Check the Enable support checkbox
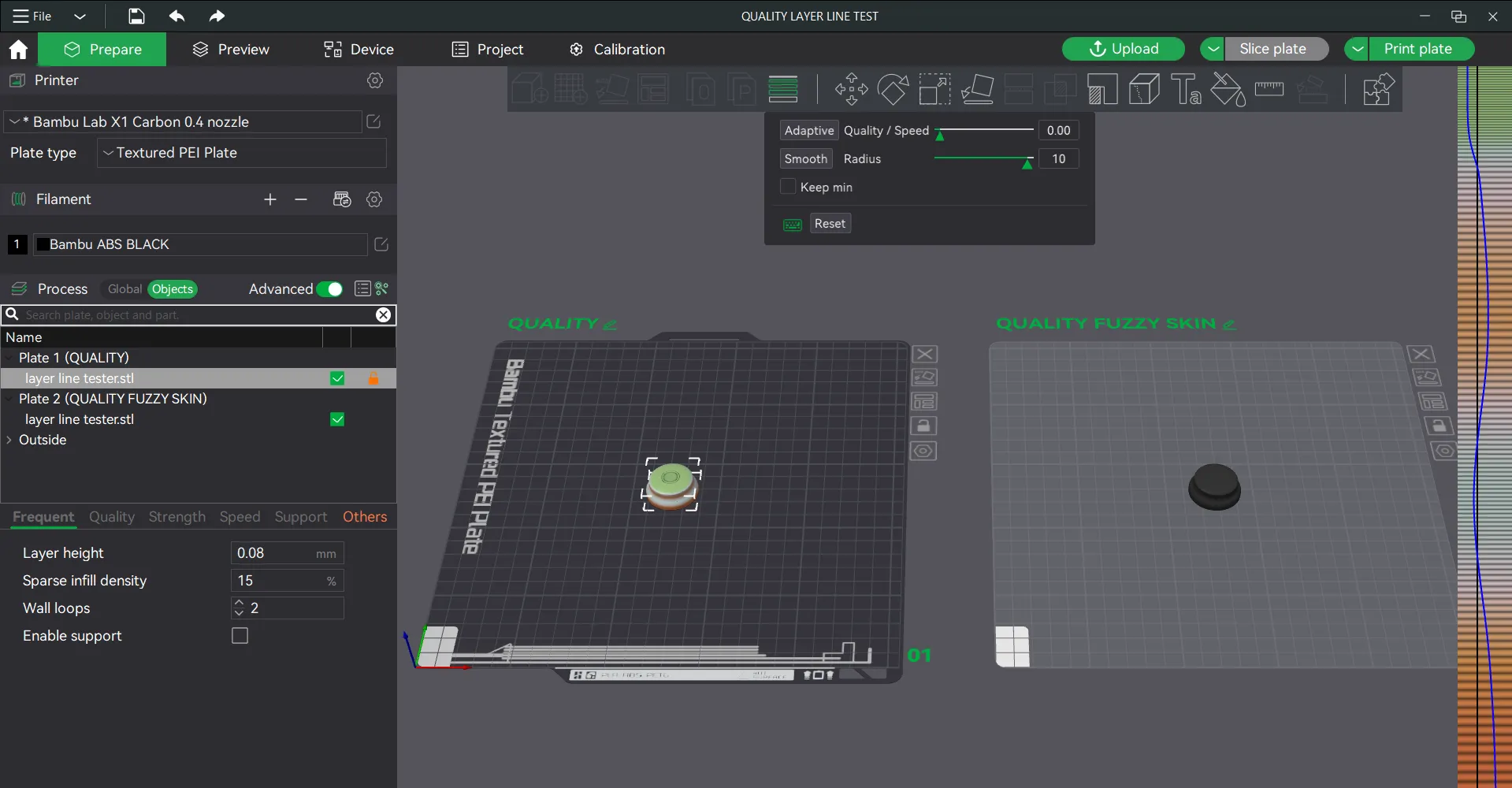This screenshot has height=788, width=1512. point(240,636)
